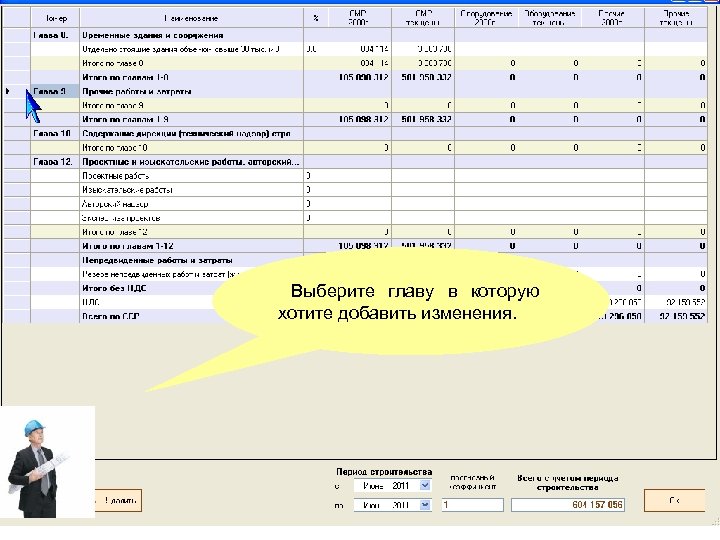This screenshot has width=720, height=540.
Task: Click 'Итого по главам 1-8' row label
Action: pyautogui.click(x=125, y=78)
